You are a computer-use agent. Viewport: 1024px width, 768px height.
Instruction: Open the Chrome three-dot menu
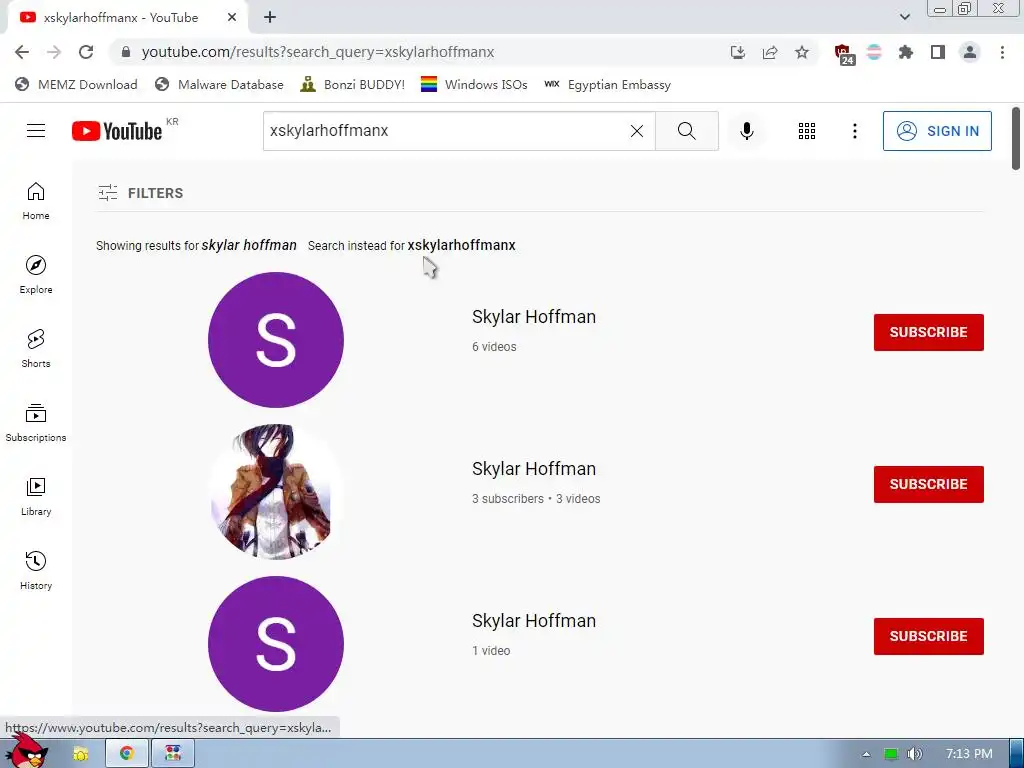[x=1002, y=52]
